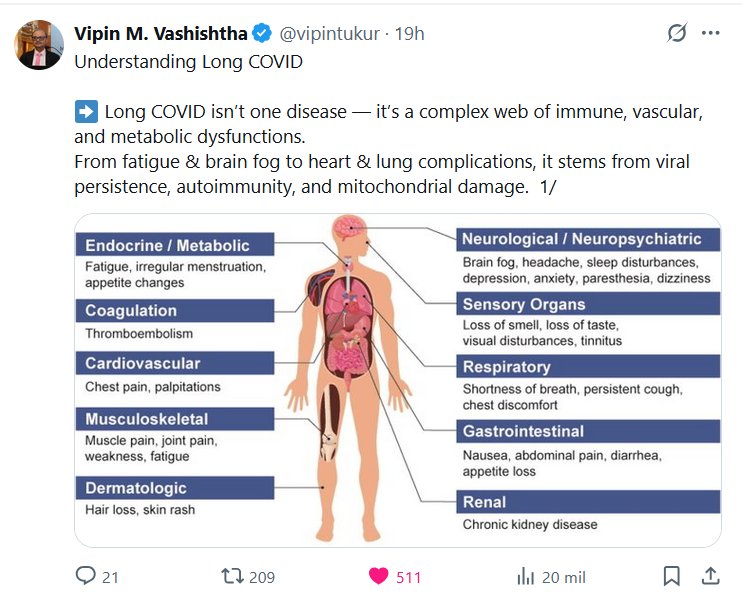The width and height of the screenshot is (742, 602).
Task: Click the blue verified badge icon
Action: pyautogui.click(x=261, y=34)
